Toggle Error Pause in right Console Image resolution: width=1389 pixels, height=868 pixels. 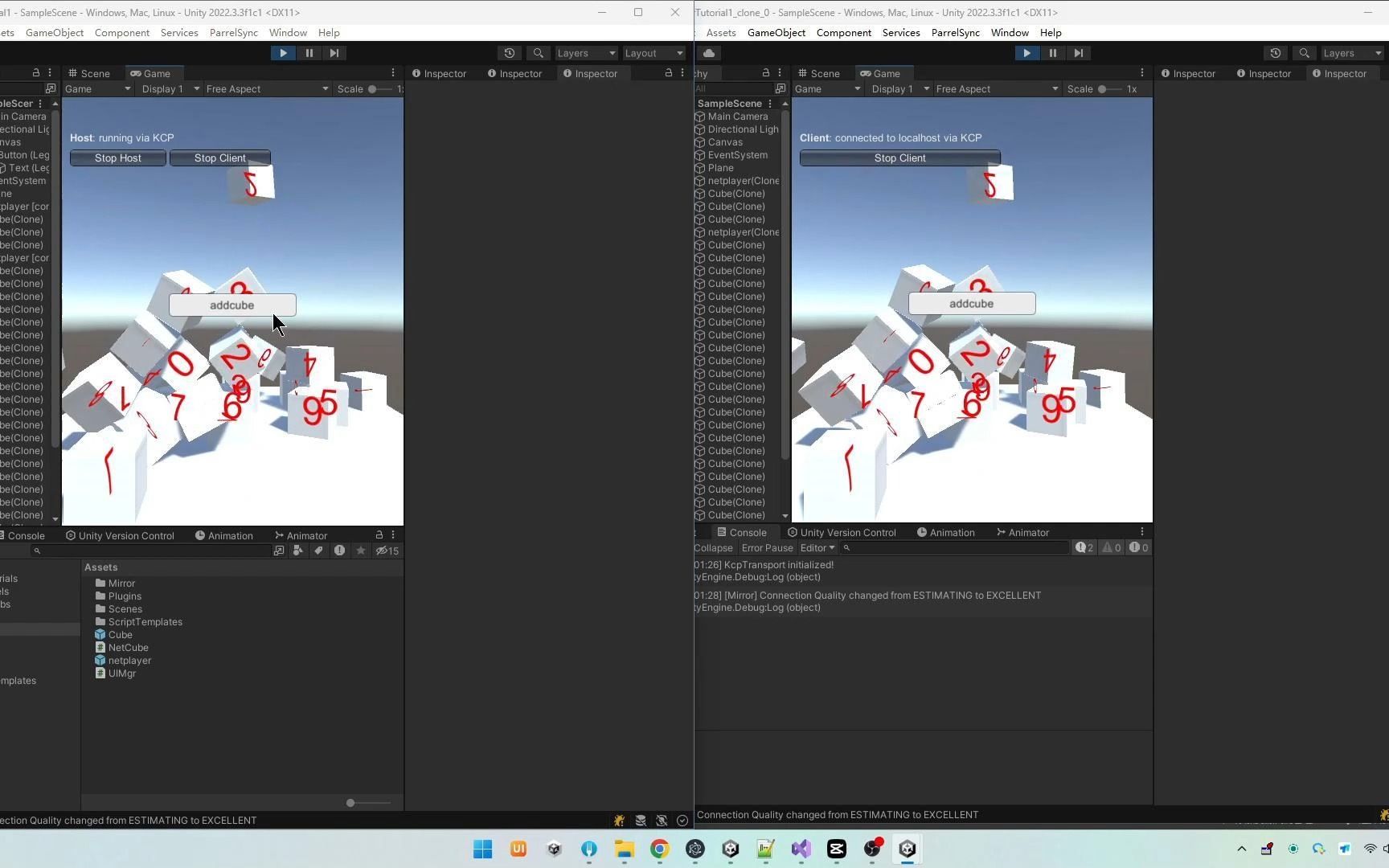click(x=766, y=547)
